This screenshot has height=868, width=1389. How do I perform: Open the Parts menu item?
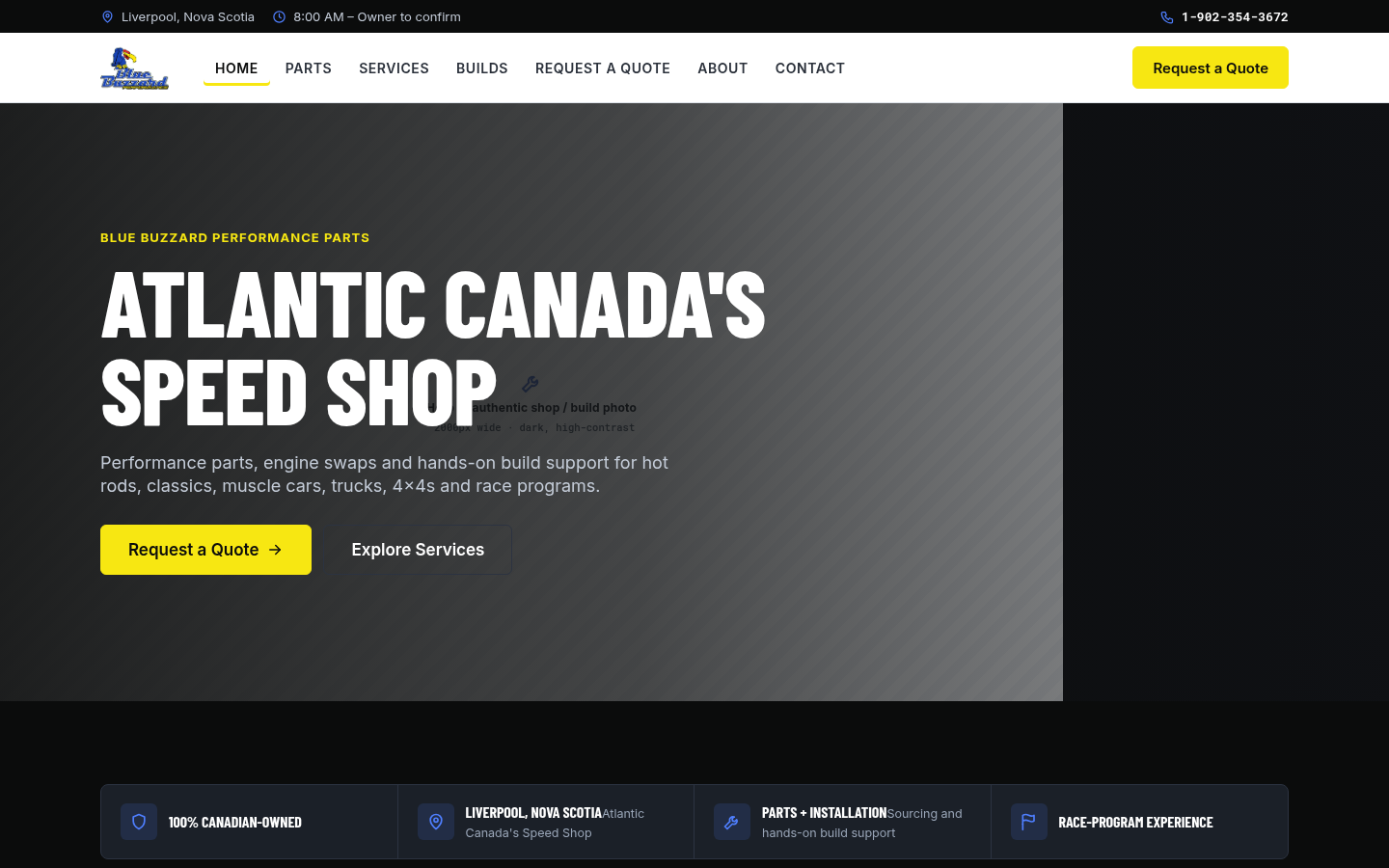pyautogui.click(x=309, y=68)
